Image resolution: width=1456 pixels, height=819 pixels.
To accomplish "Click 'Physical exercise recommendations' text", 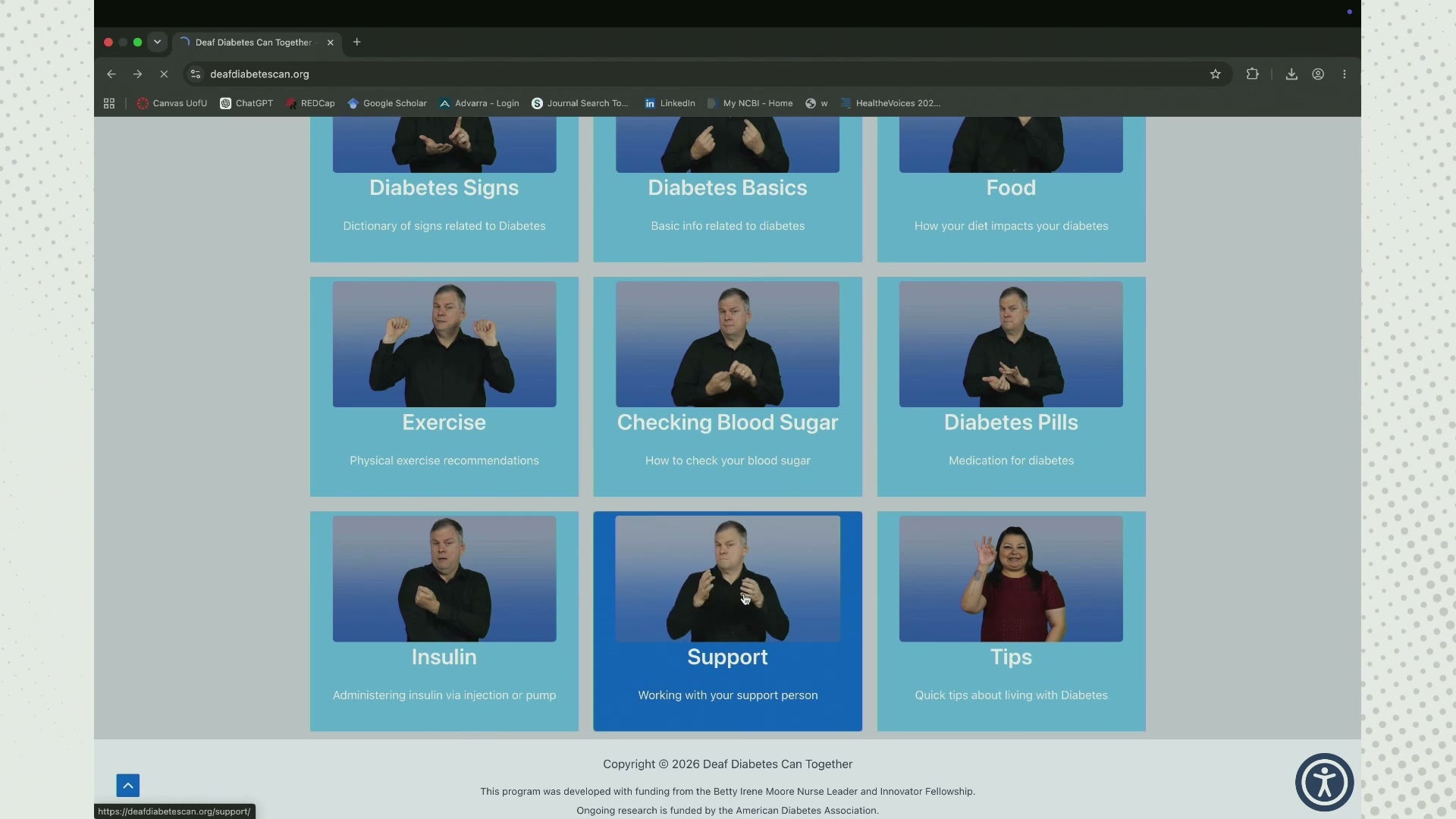I will [x=444, y=460].
